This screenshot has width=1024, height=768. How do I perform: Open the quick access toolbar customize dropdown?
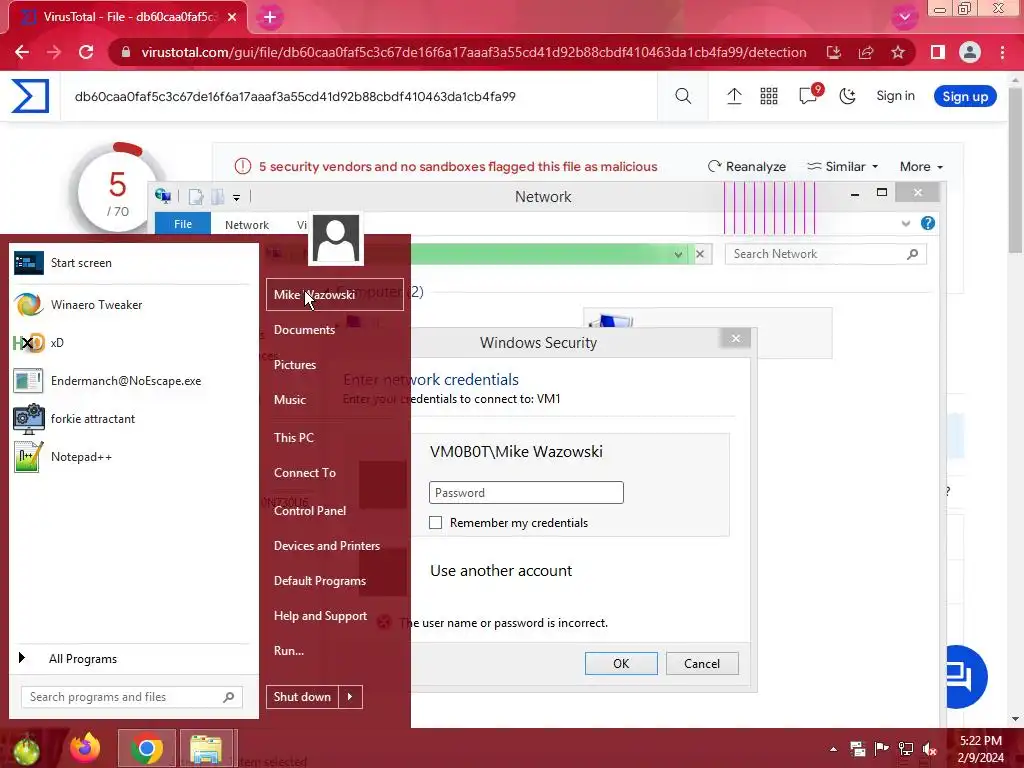(x=236, y=197)
